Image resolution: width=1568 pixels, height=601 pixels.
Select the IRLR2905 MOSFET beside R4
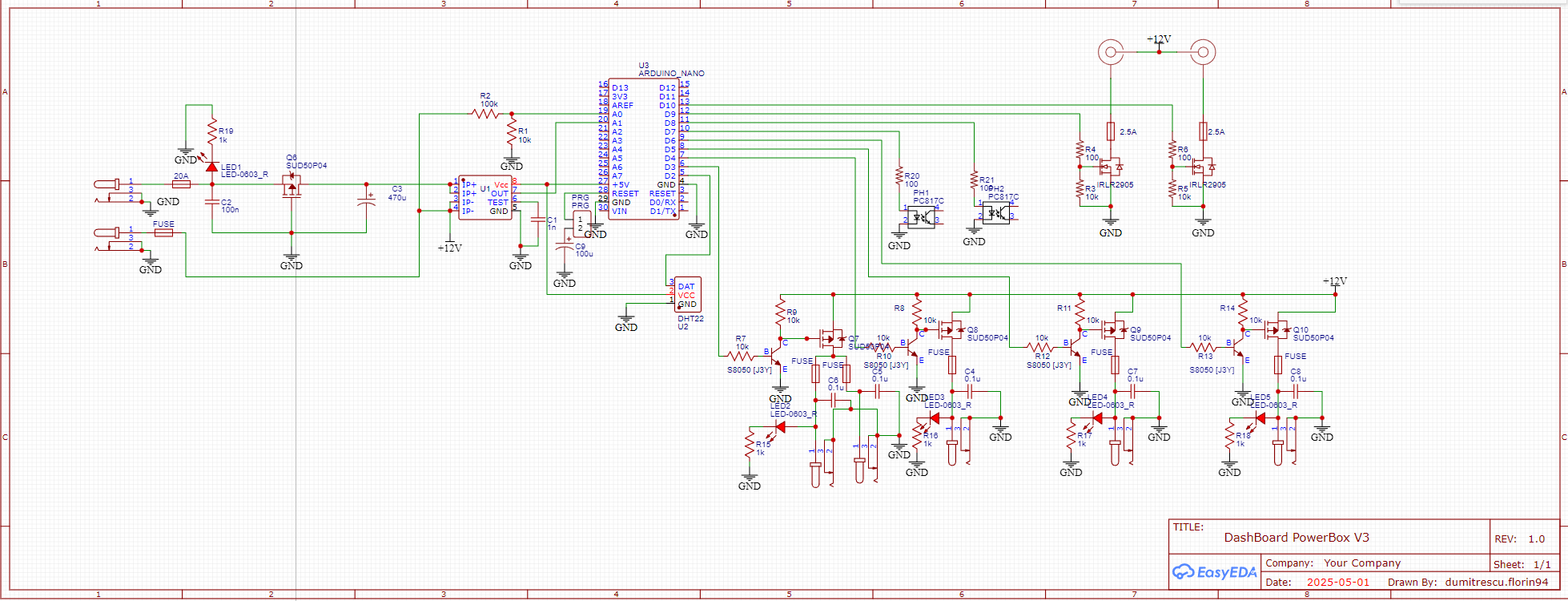click(x=1111, y=167)
